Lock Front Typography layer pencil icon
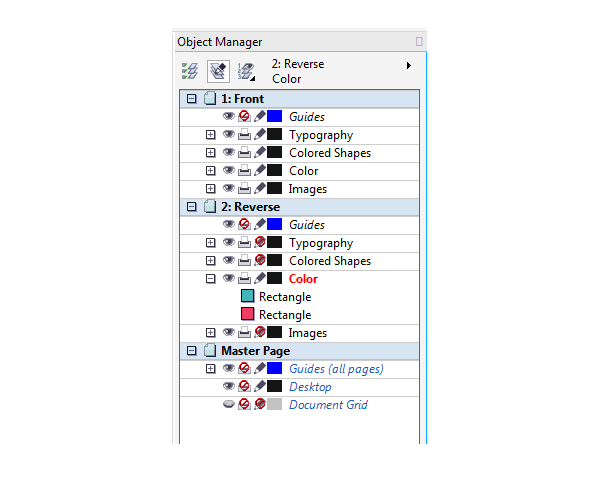The height and width of the screenshot is (478, 600). point(260,134)
